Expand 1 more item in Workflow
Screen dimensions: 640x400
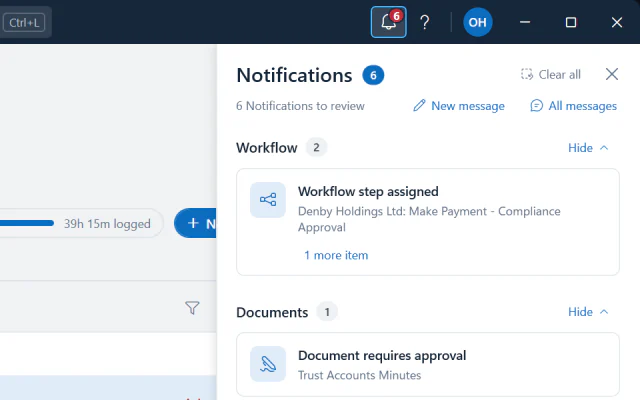point(336,256)
